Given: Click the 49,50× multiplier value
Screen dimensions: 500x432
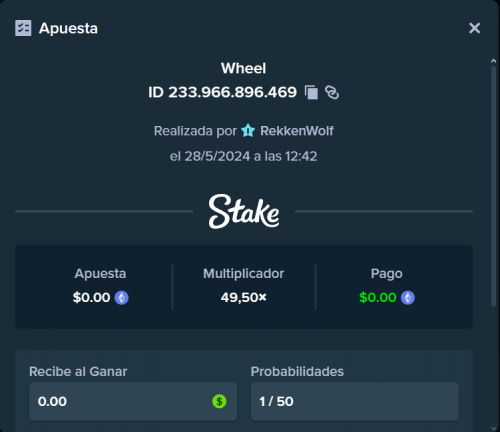Looking at the screenshot, I should coord(244,297).
